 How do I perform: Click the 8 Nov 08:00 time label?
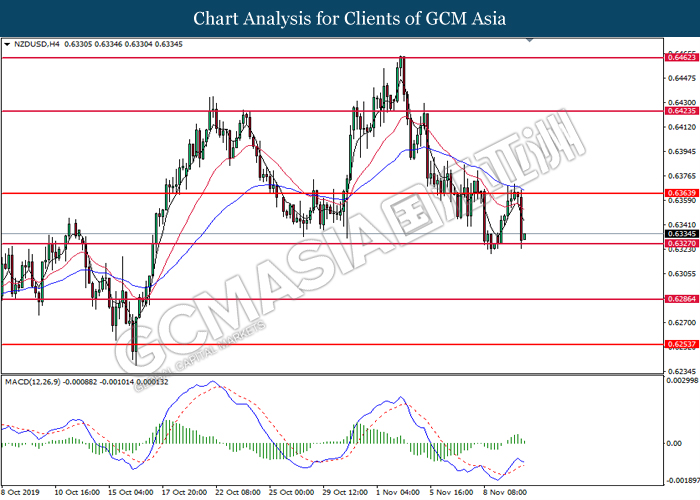pos(505,492)
